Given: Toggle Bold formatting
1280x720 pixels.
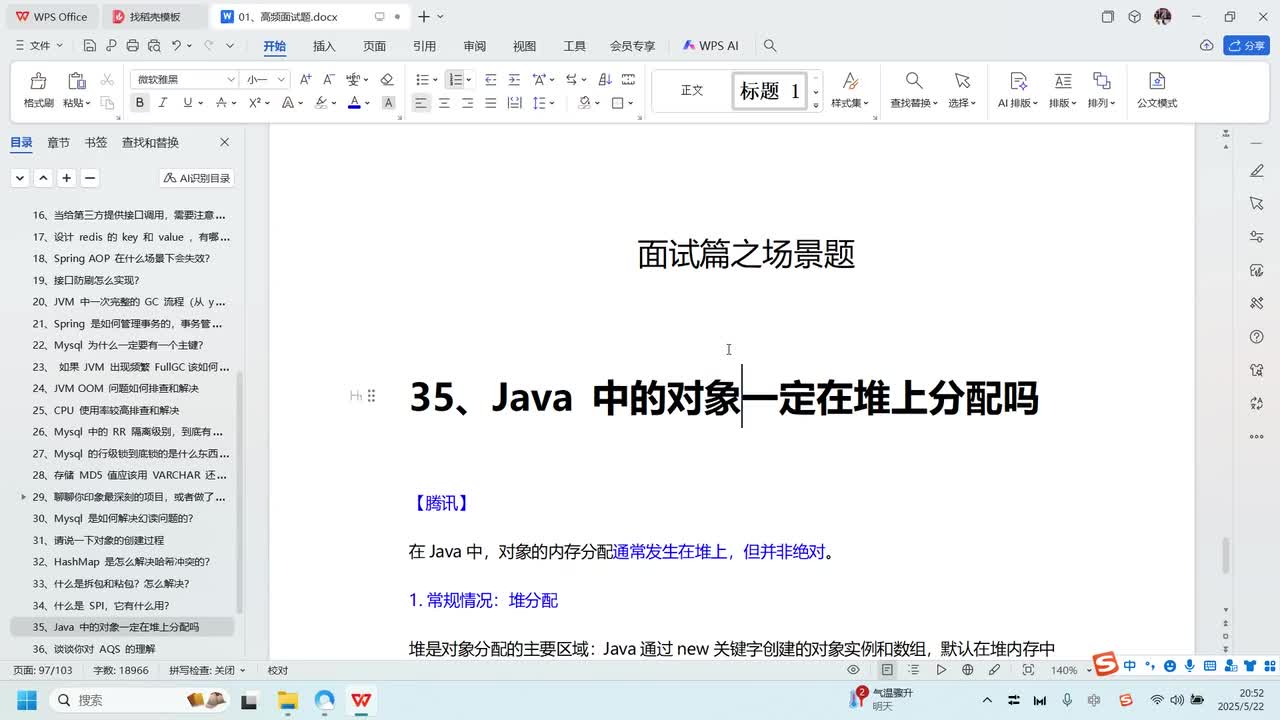Looking at the screenshot, I should pos(139,103).
